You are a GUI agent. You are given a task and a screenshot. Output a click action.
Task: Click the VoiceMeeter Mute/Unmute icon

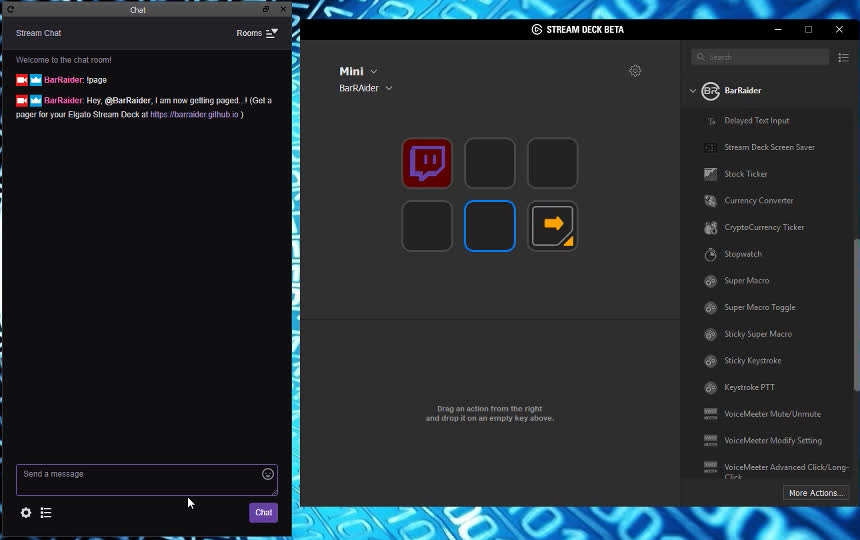pyautogui.click(x=711, y=414)
